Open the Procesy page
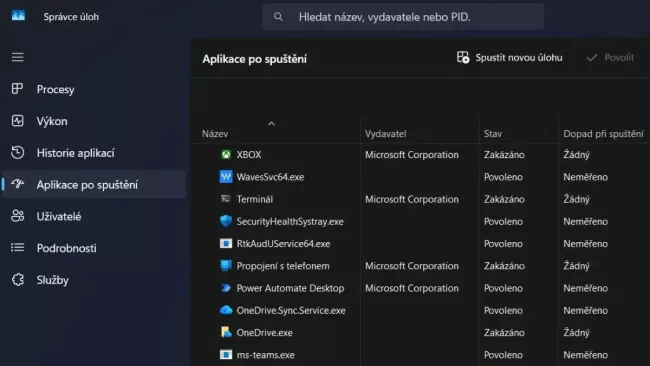Image resolution: width=650 pixels, height=366 pixels. tap(95, 89)
